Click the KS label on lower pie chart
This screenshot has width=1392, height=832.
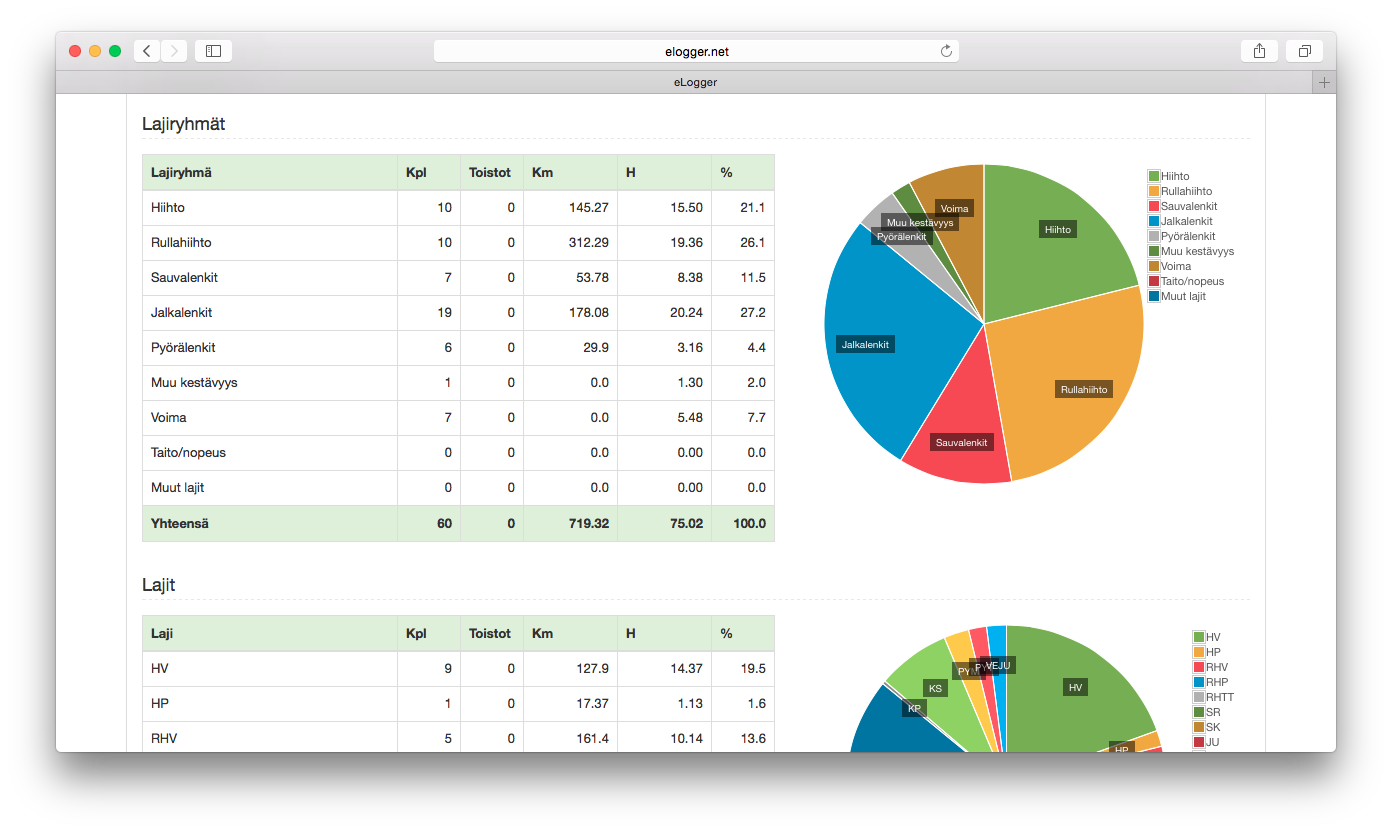coord(935,689)
